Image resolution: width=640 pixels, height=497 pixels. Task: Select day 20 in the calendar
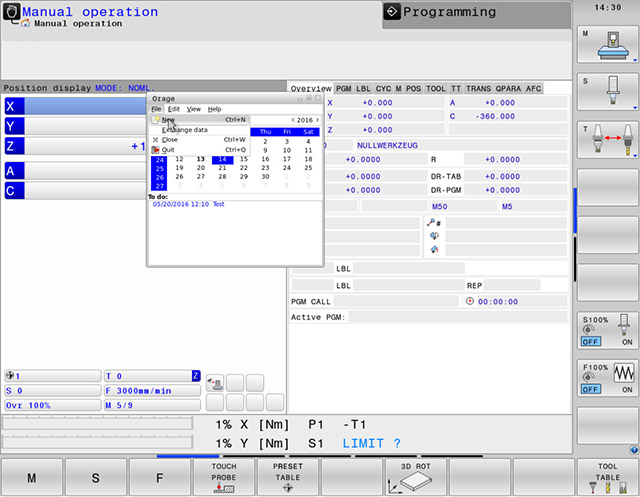point(201,168)
